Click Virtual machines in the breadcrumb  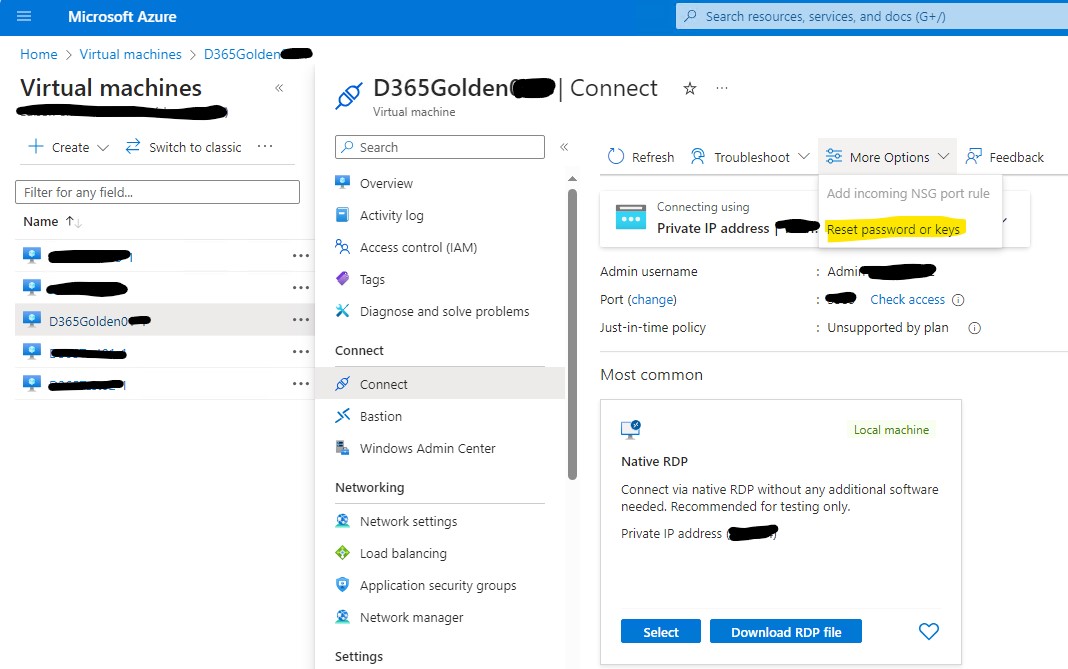131,55
